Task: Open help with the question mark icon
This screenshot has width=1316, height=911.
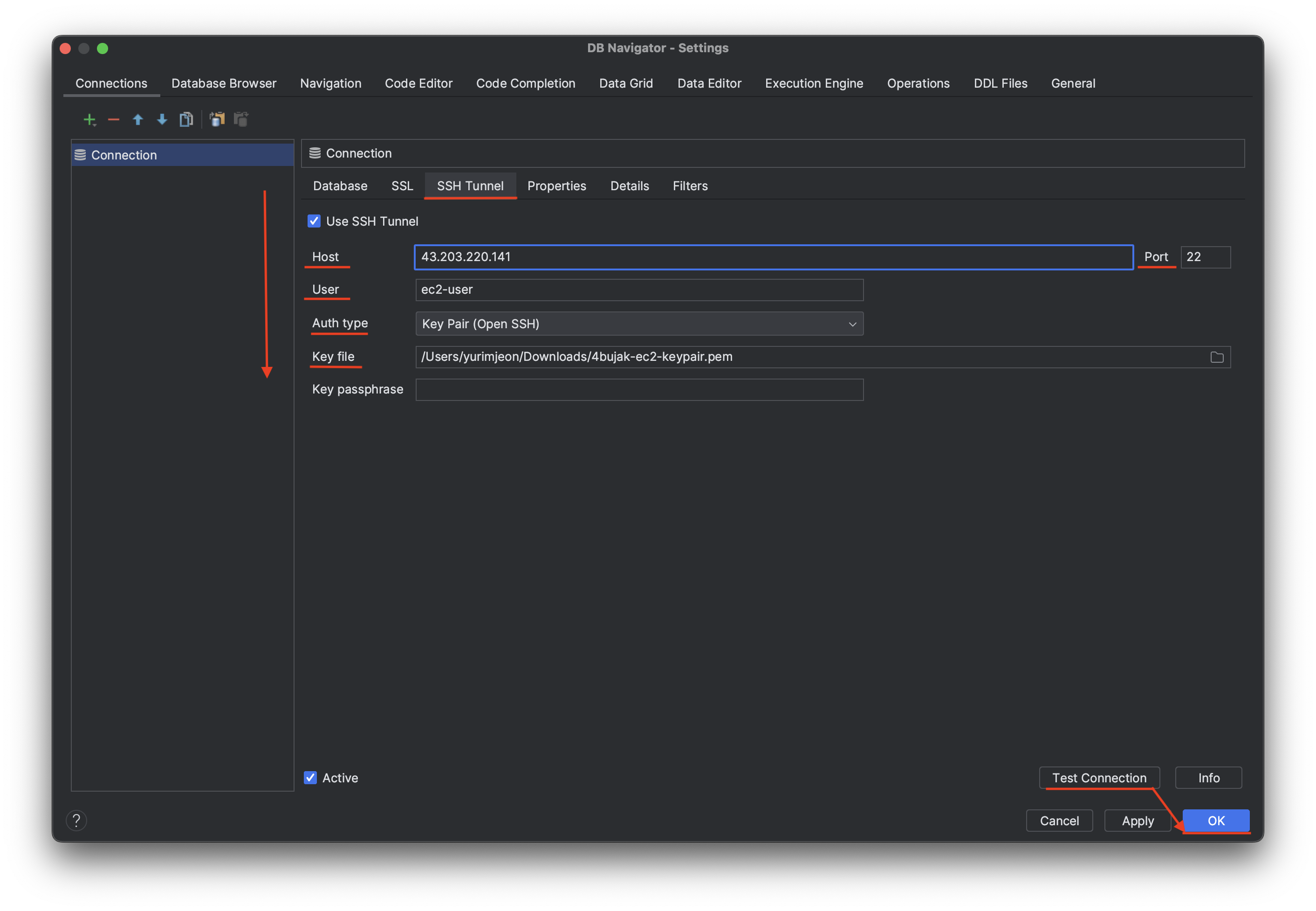Action: click(76, 820)
